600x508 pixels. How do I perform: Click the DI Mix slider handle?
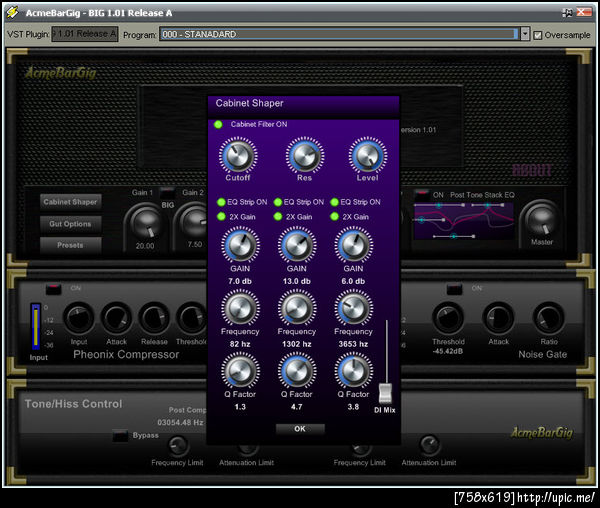tap(385, 393)
